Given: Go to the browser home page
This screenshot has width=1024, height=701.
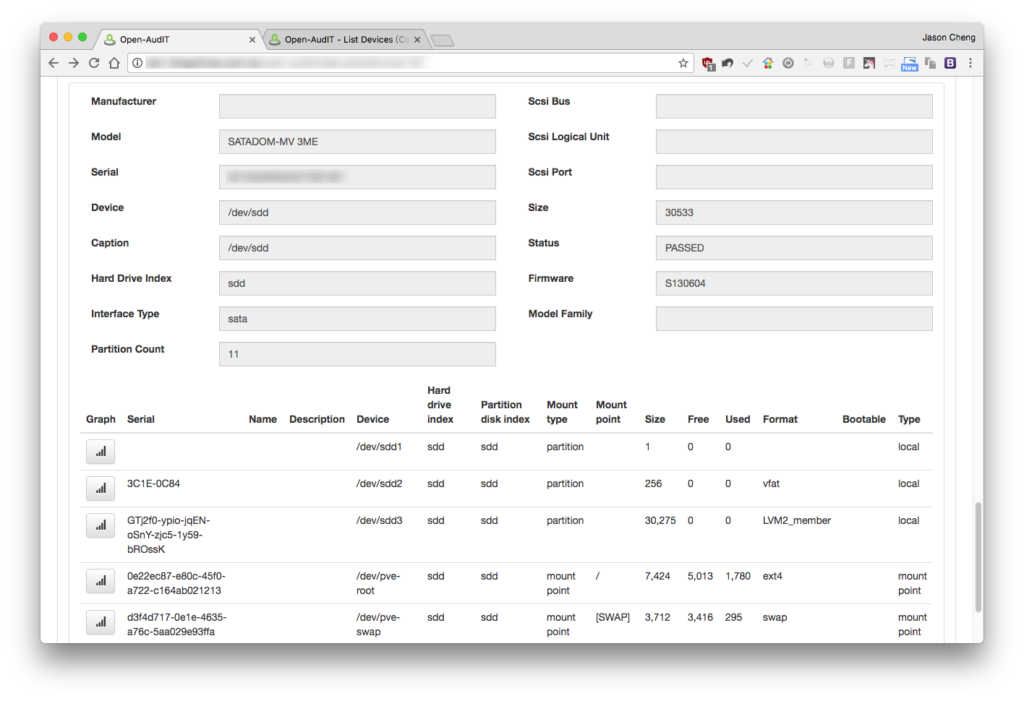Looking at the screenshot, I should 114,63.
